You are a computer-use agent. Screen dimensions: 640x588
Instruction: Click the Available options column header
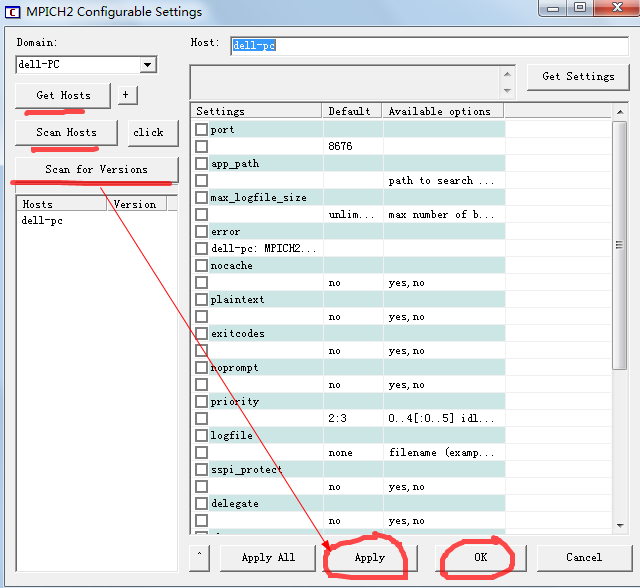point(443,111)
